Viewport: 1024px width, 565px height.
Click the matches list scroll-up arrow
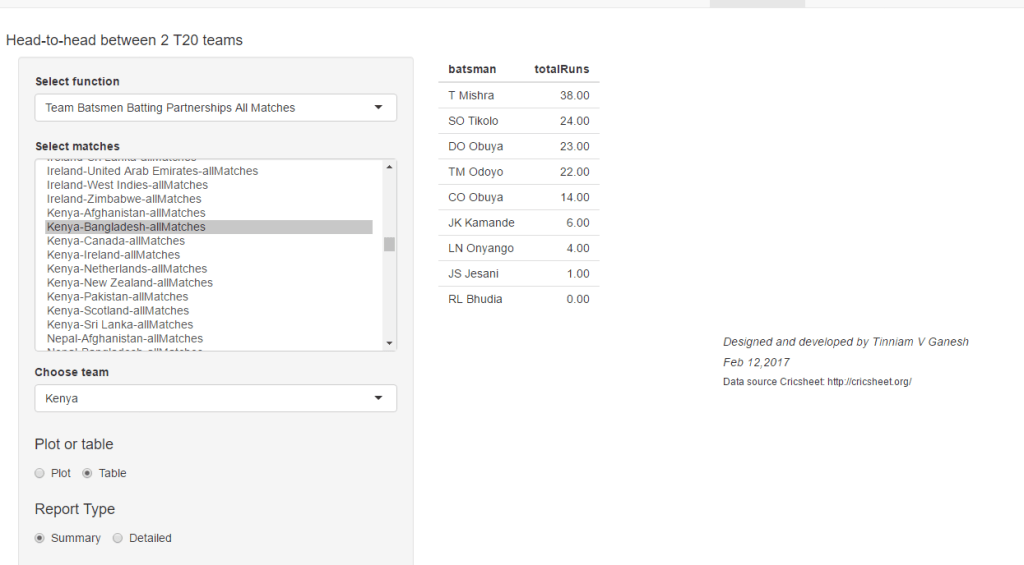tap(389, 167)
